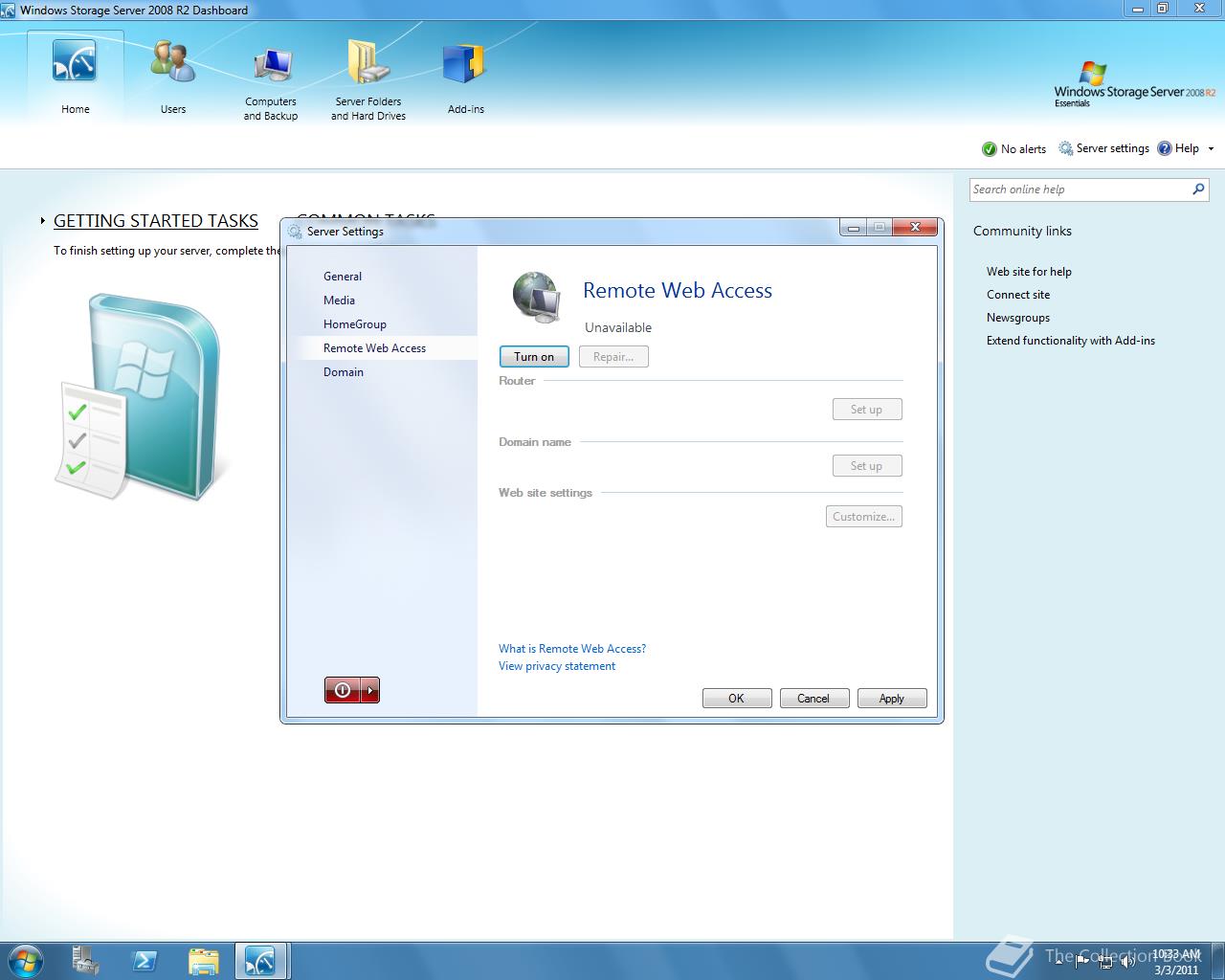
Task: Click the shutdown power button in Server Settings
Action: (x=343, y=690)
